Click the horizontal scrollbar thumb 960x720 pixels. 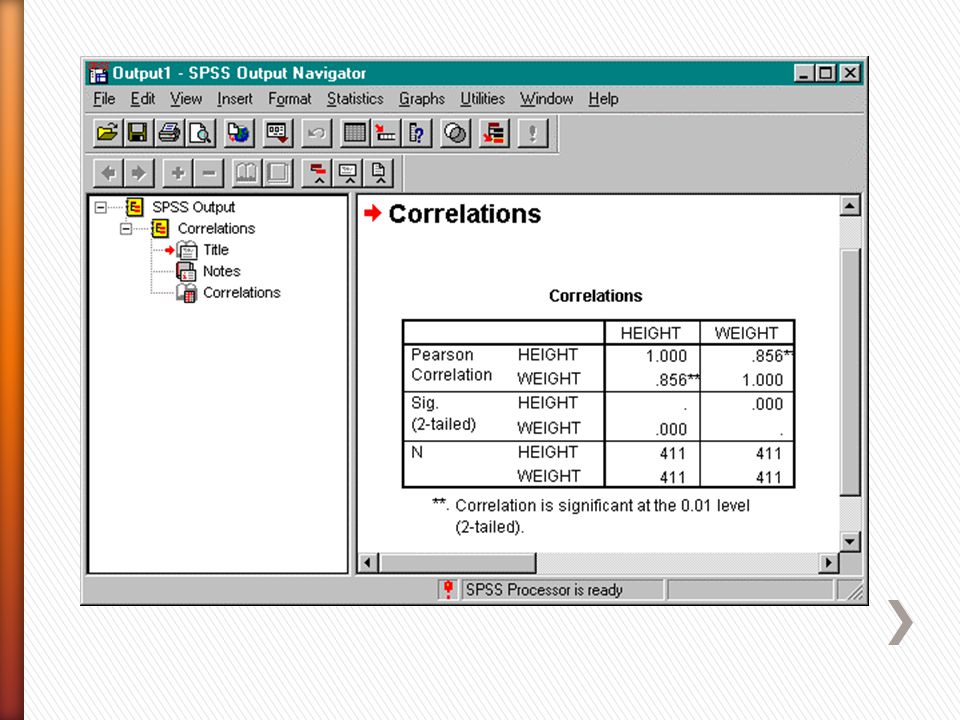[x=457, y=562]
